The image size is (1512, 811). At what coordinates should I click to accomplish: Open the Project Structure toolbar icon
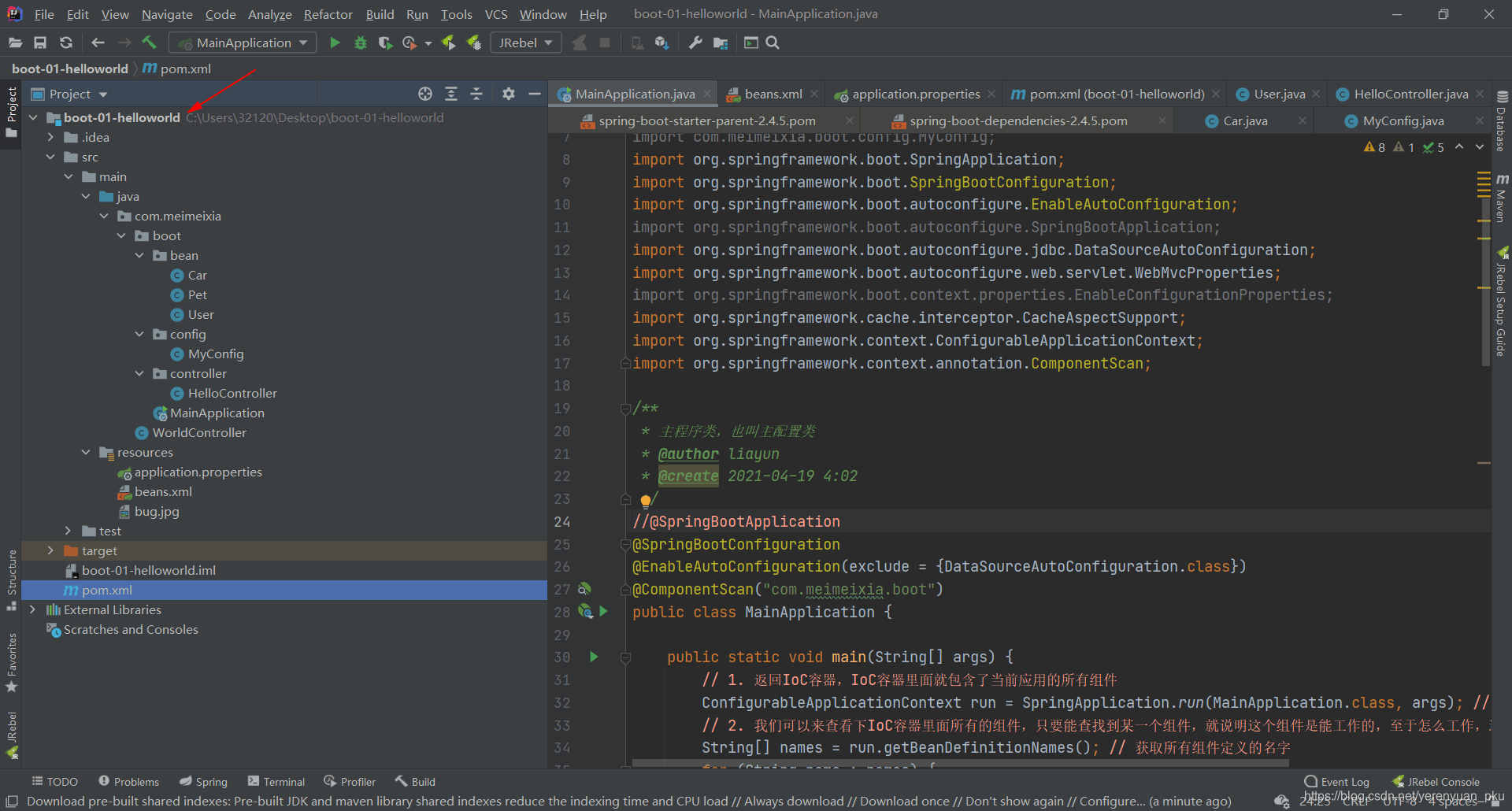[721, 43]
